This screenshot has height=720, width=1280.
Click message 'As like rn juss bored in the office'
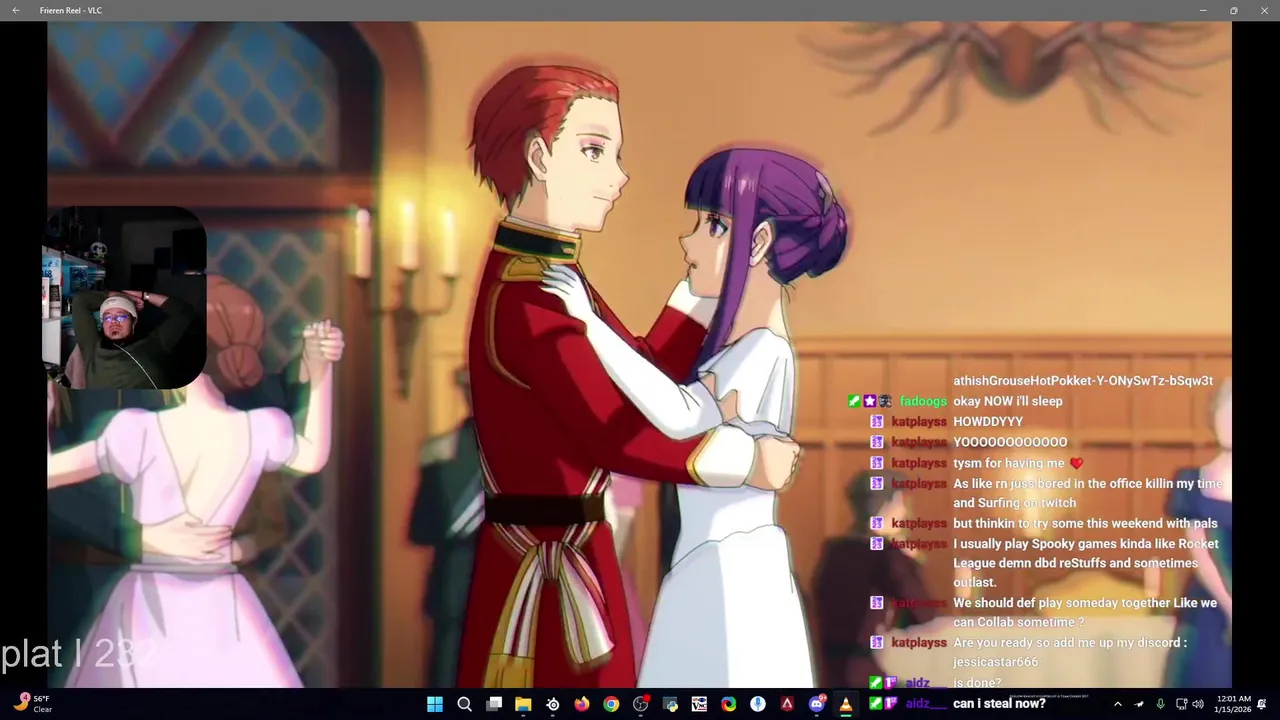[1088, 493]
